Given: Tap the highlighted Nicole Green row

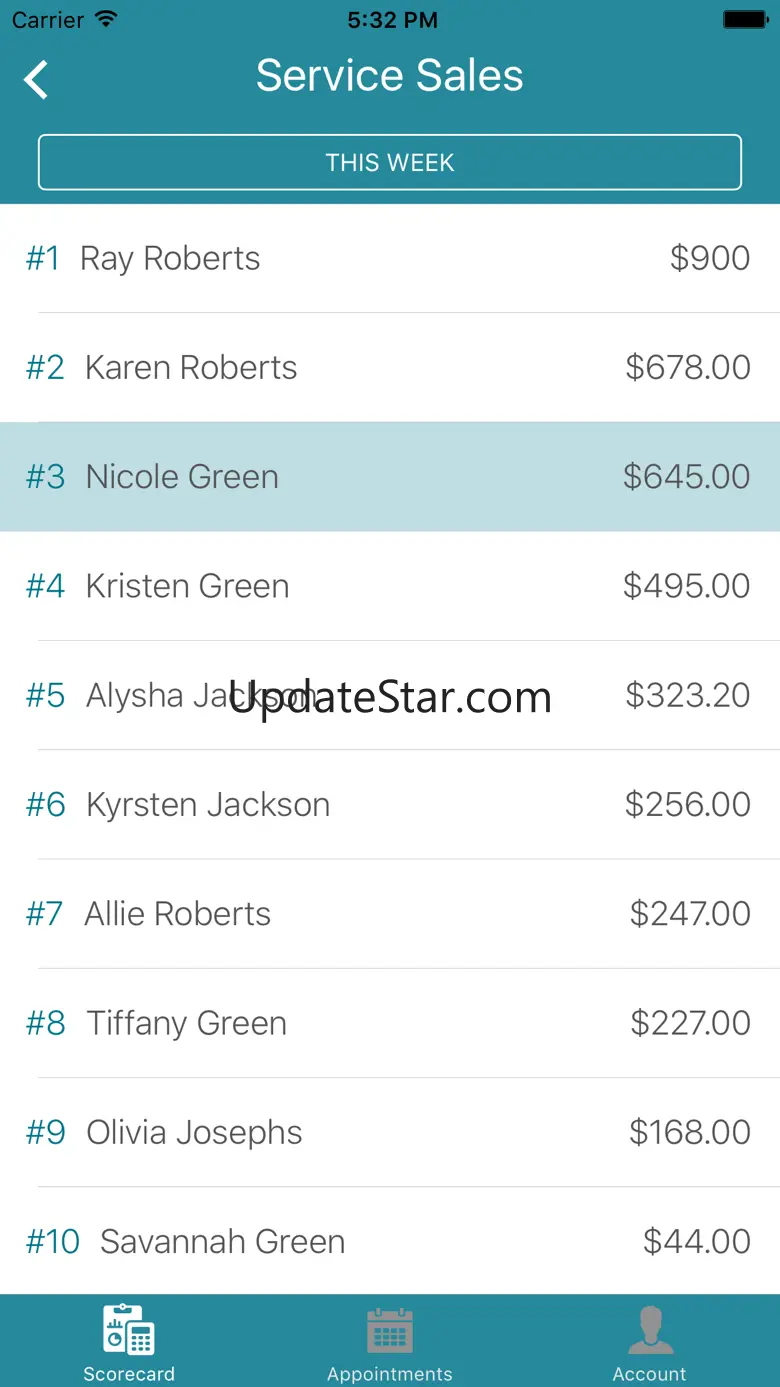Looking at the screenshot, I should coord(390,476).
